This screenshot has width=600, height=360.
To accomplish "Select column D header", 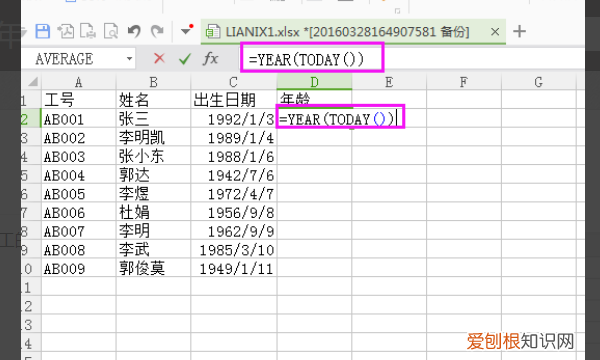I will [314, 82].
